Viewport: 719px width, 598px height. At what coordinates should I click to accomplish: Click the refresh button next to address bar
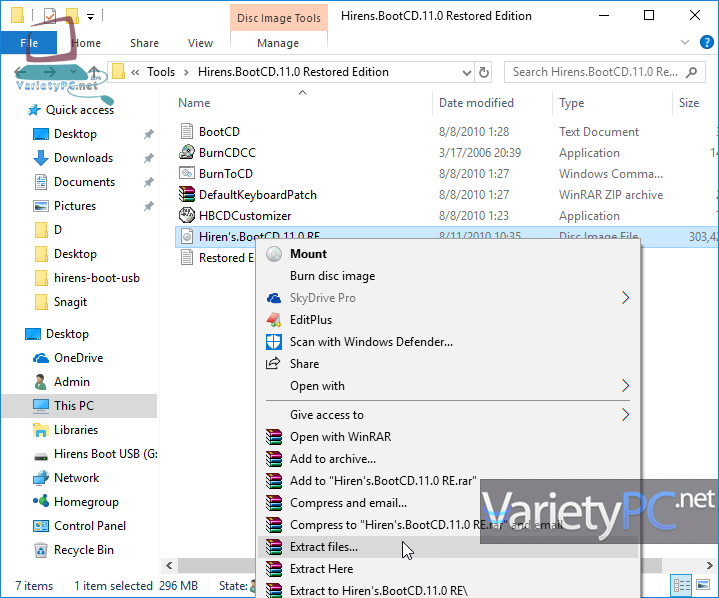point(483,72)
